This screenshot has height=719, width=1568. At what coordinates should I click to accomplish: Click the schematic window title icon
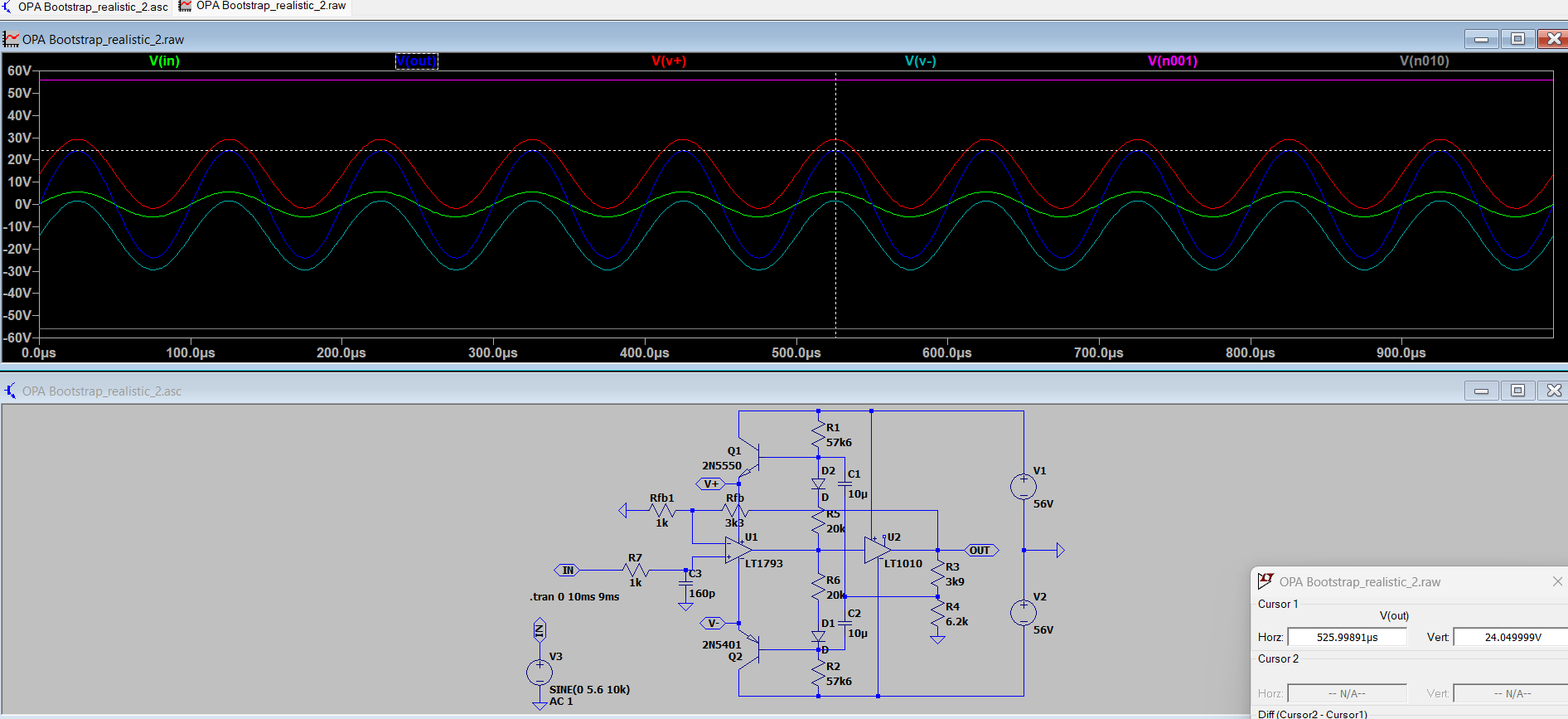click(x=11, y=391)
